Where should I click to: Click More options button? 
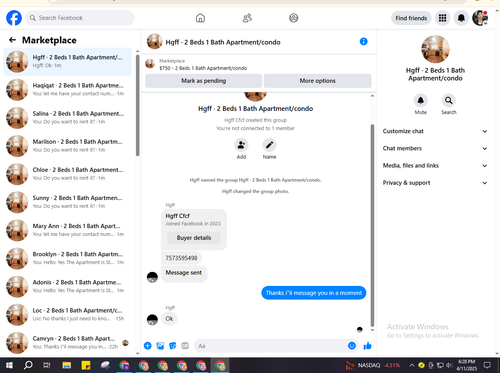coord(317,81)
